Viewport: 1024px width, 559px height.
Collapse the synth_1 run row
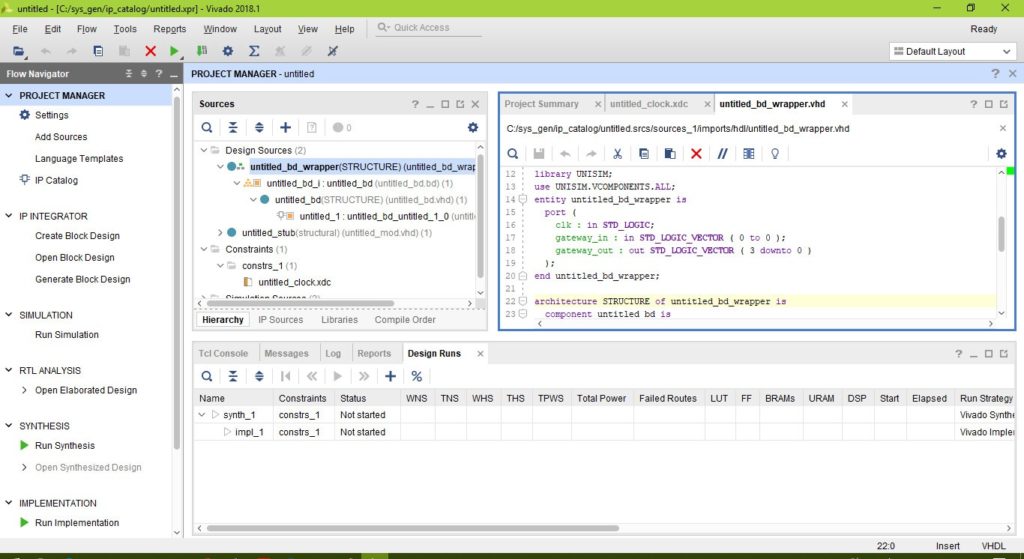coord(203,415)
